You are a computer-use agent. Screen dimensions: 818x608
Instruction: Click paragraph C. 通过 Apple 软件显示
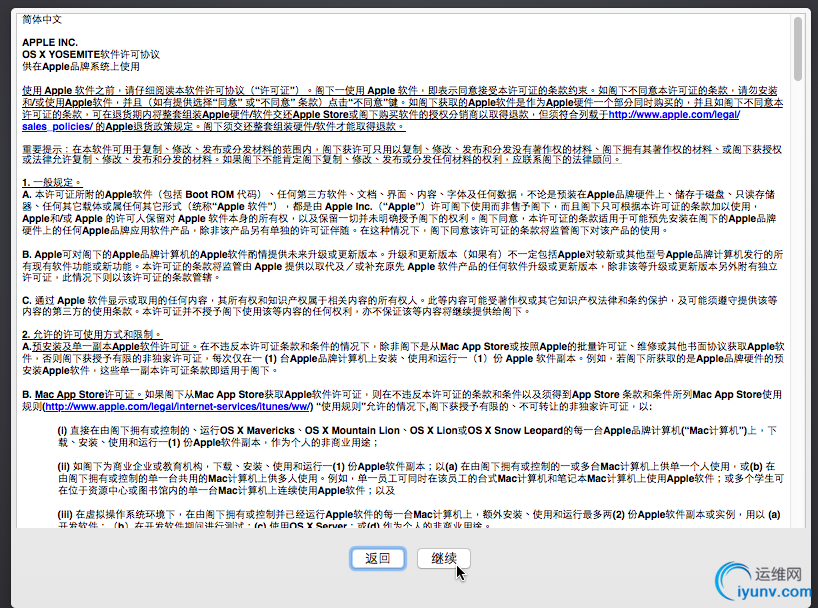(x=400, y=306)
